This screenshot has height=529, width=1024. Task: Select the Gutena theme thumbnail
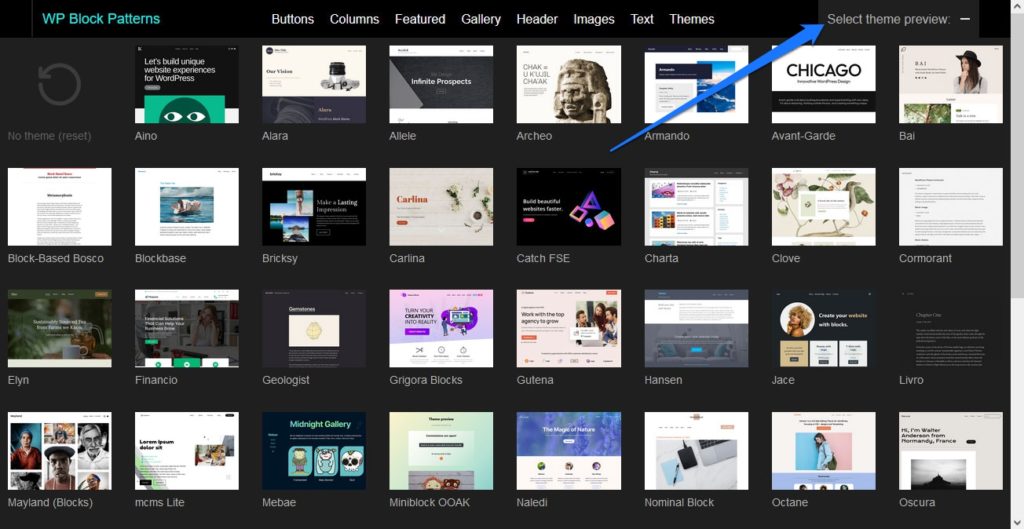[x=569, y=329]
